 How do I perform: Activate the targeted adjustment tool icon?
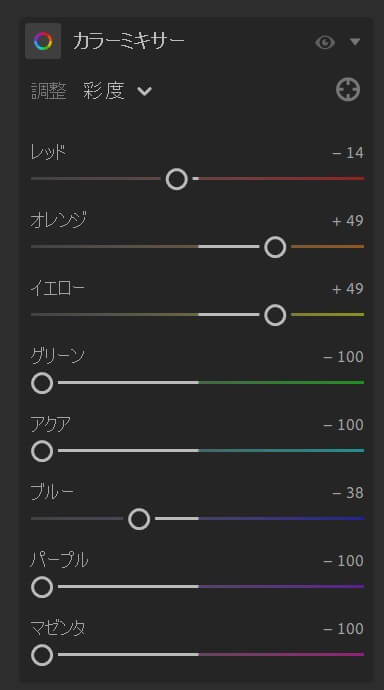[348, 90]
